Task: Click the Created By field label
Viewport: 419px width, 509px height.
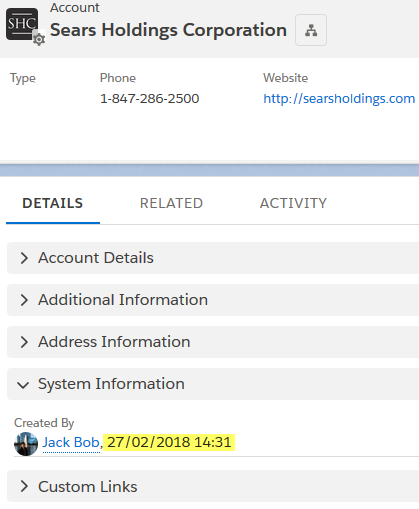Action: click(x=44, y=423)
